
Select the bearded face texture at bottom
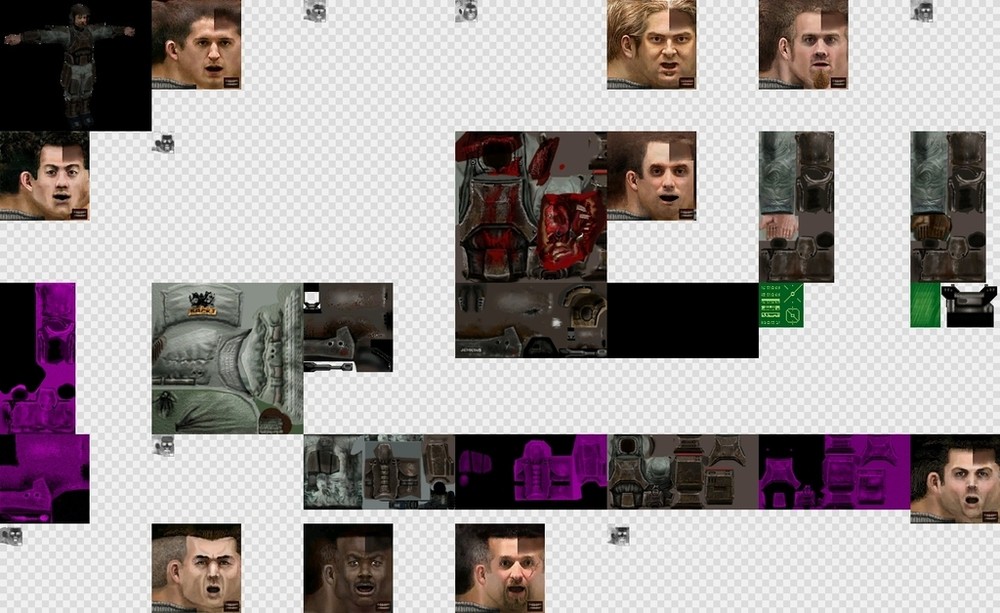499,567
